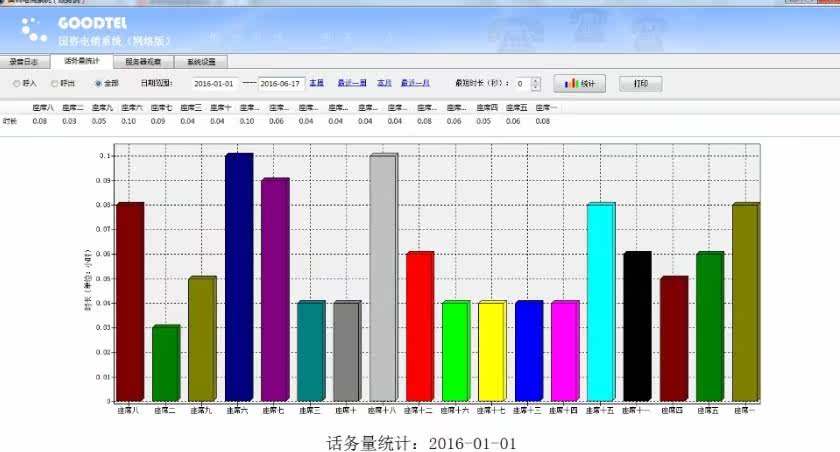Viewport: 840px width, 452px height.
Task: Decrease minimum duration with the down arrow
Action: point(536,87)
